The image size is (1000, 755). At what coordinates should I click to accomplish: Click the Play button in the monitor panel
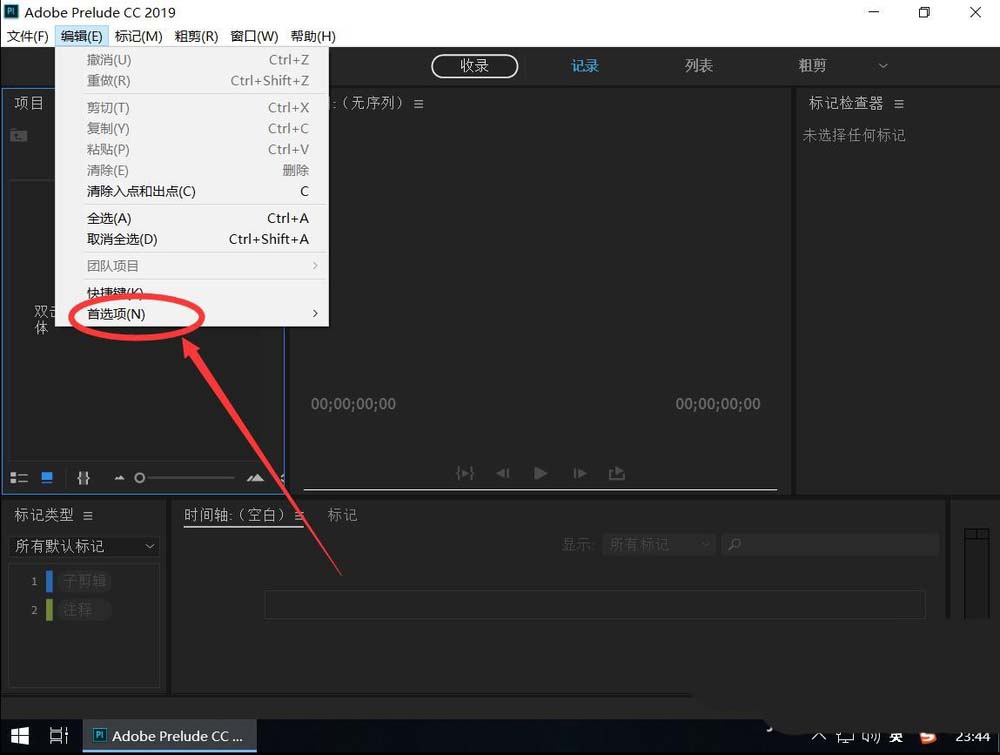point(540,473)
